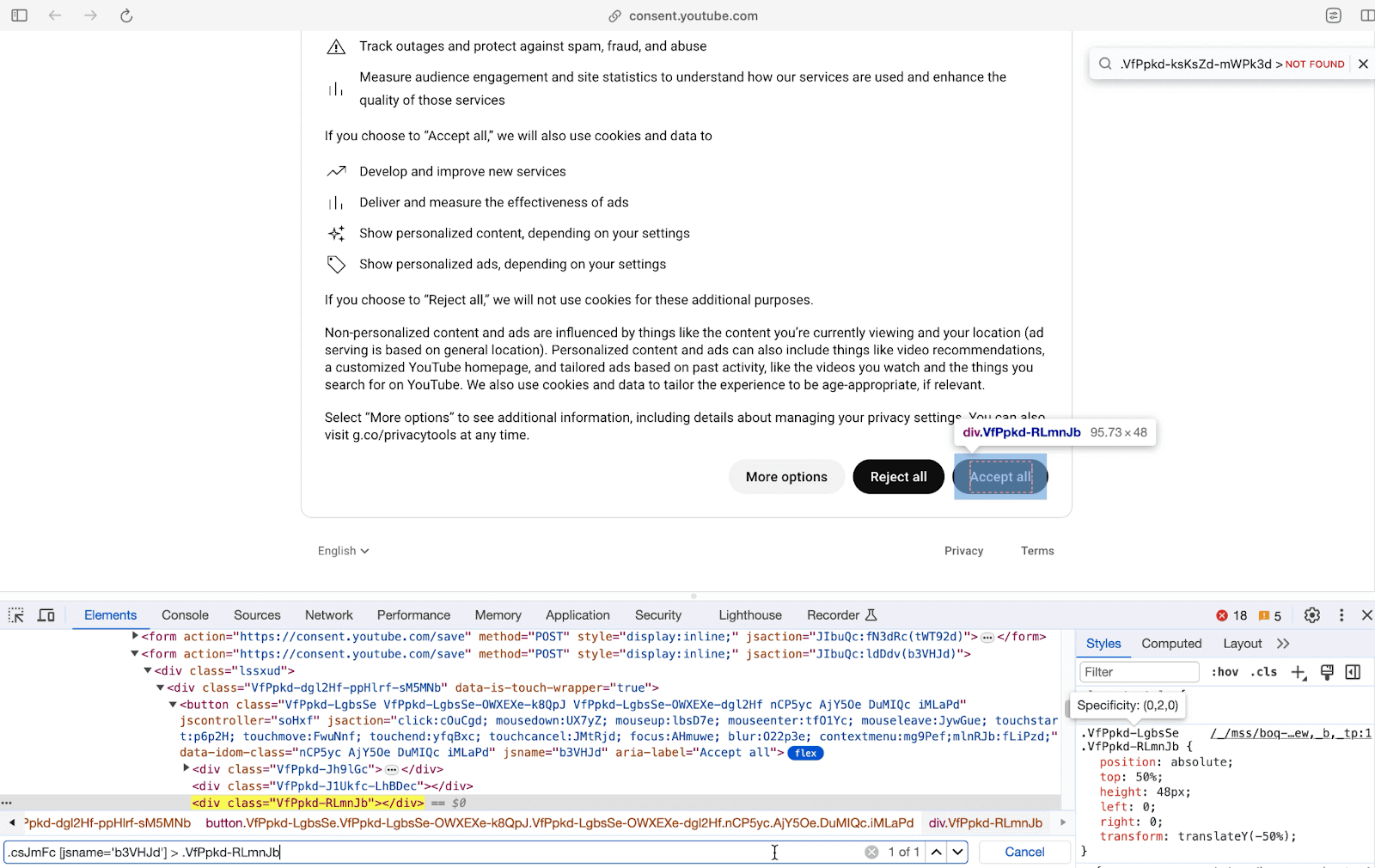Open the Lighthouse tab

pyautogui.click(x=749, y=614)
